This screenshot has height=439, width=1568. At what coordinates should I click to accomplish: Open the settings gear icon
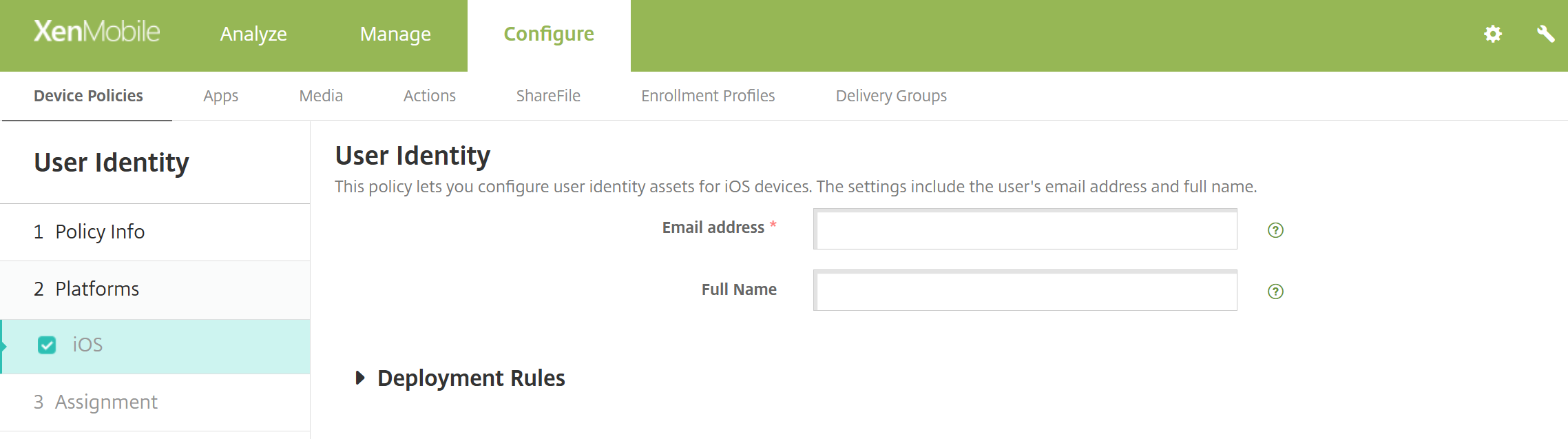pos(1494,34)
